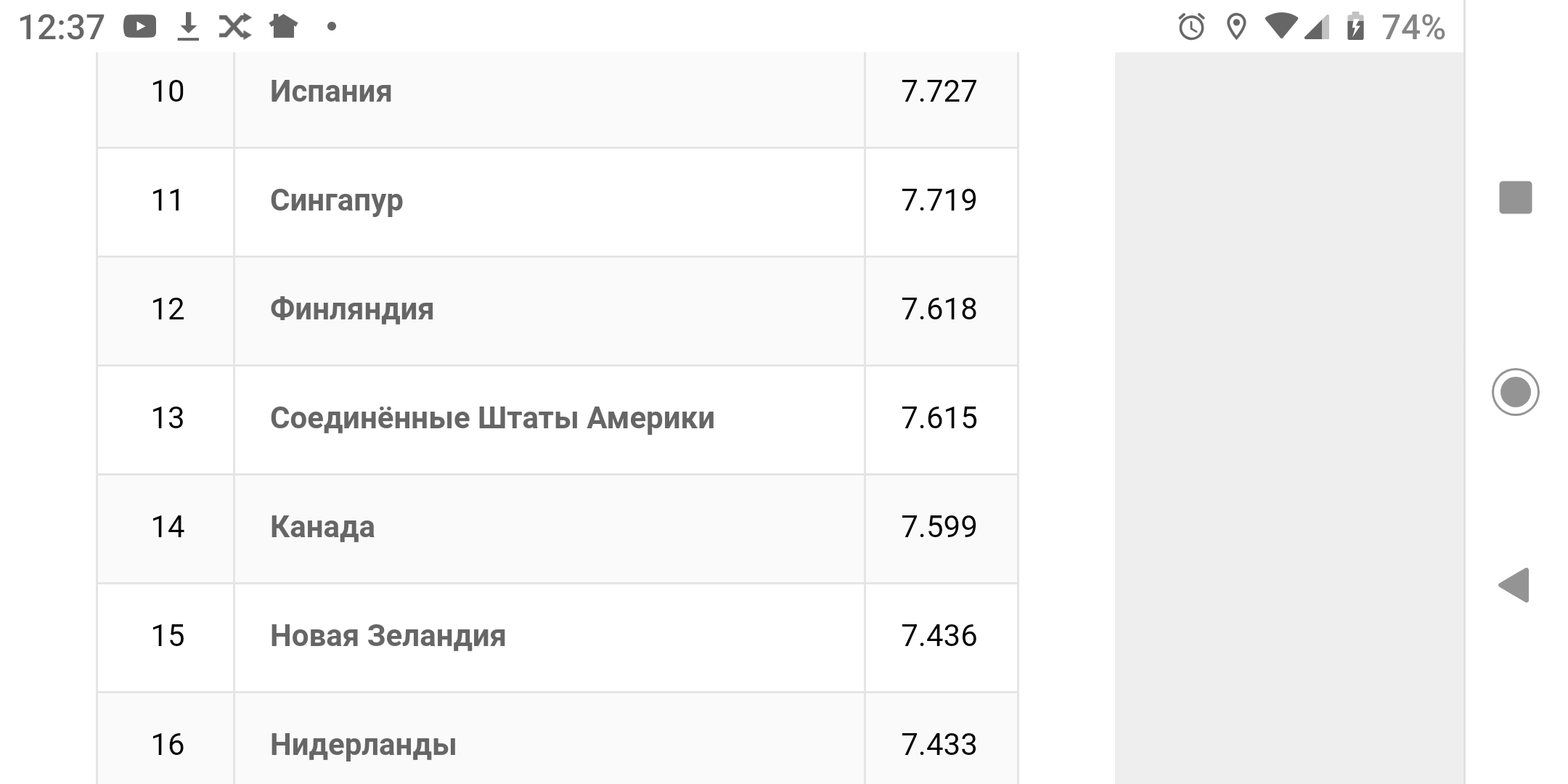Tap the alarm clock status icon
Image resolution: width=1568 pixels, height=784 pixels.
pyautogui.click(x=1191, y=27)
